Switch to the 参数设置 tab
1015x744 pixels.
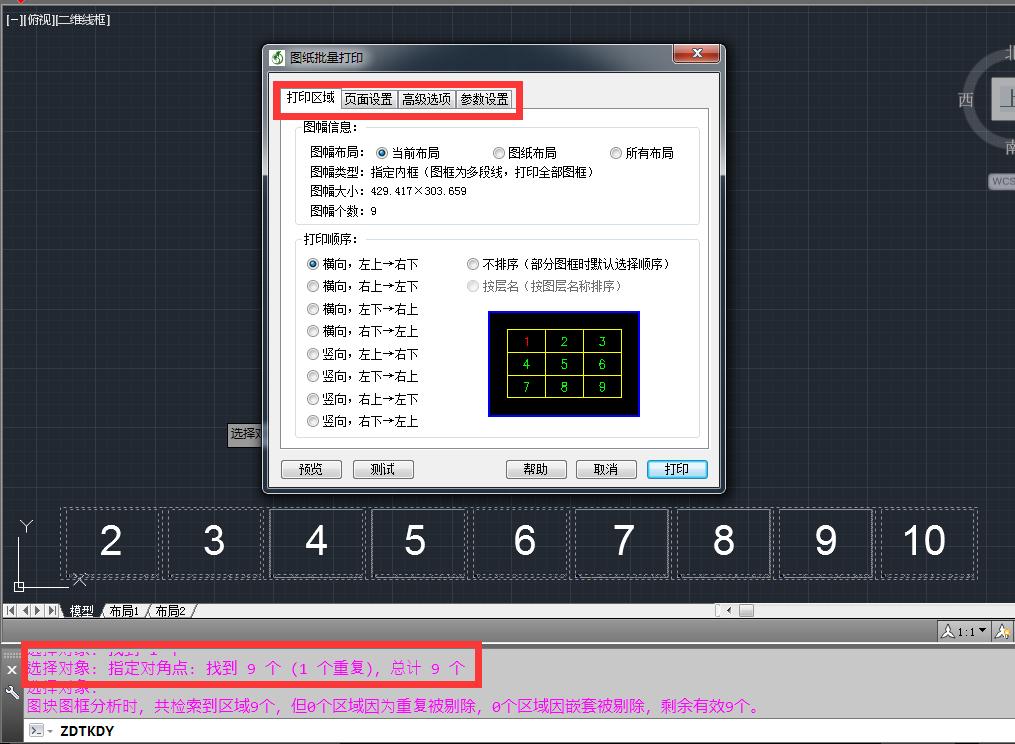[x=486, y=100]
